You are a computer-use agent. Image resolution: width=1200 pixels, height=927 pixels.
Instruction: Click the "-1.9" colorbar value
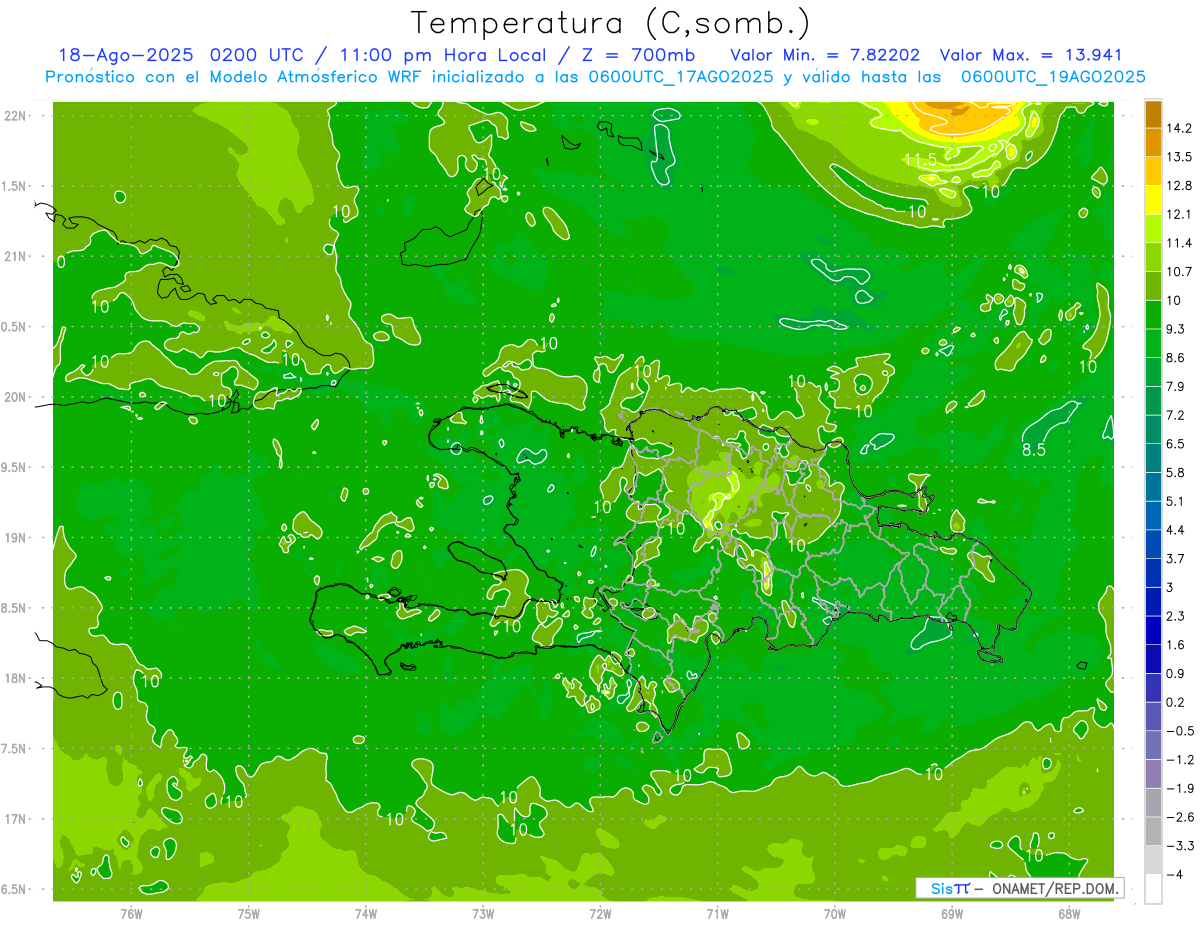coord(1182,788)
